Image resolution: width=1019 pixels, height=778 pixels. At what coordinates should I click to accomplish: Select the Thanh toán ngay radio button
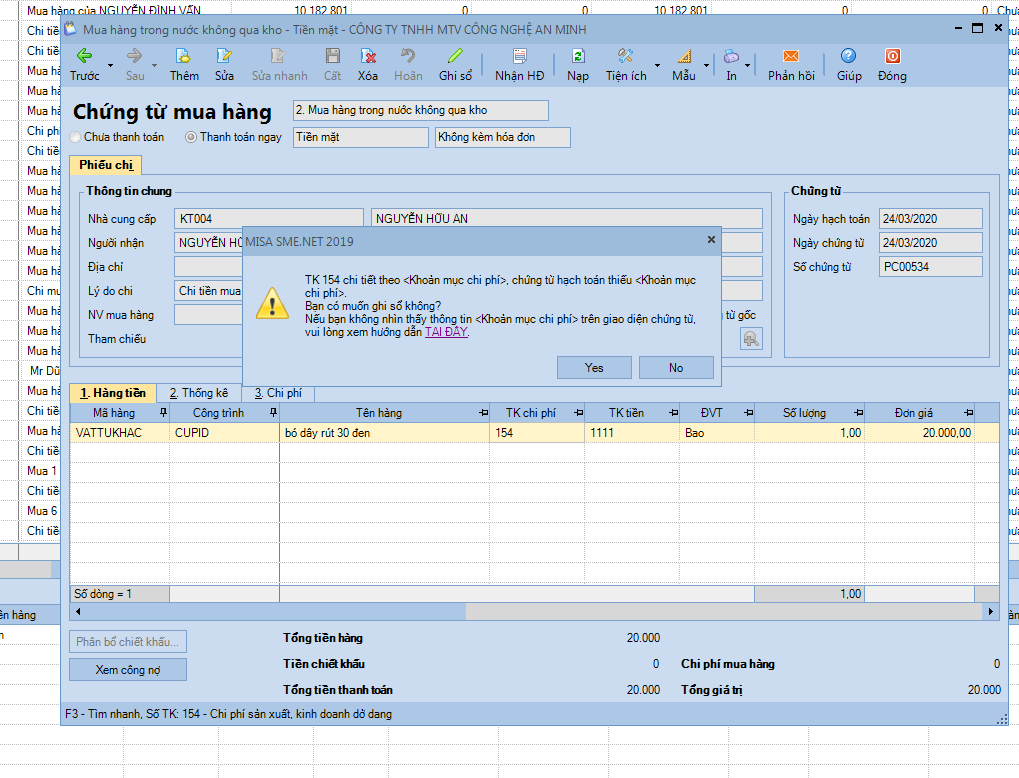click(x=191, y=137)
